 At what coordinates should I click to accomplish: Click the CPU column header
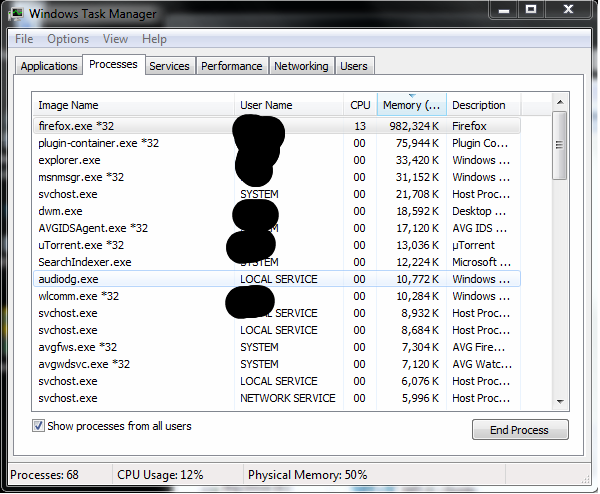pyautogui.click(x=360, y=105)
